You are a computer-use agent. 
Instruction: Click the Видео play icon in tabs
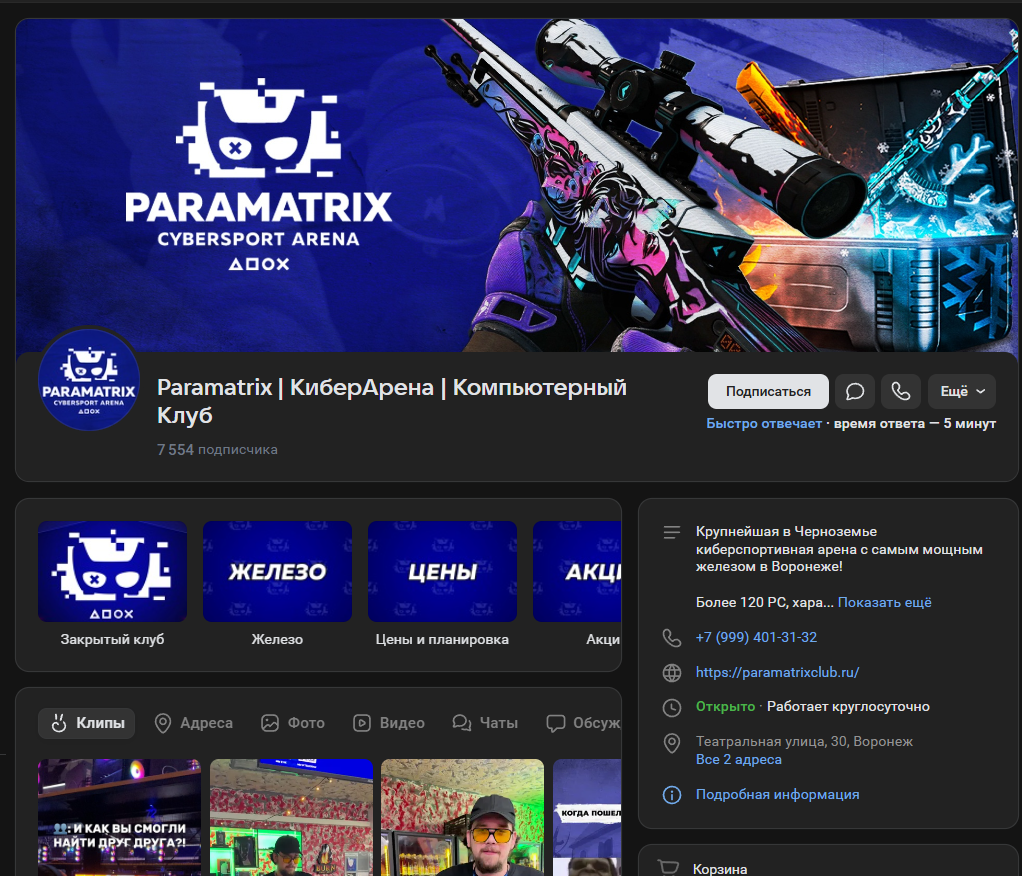click(x=362, y=723)
